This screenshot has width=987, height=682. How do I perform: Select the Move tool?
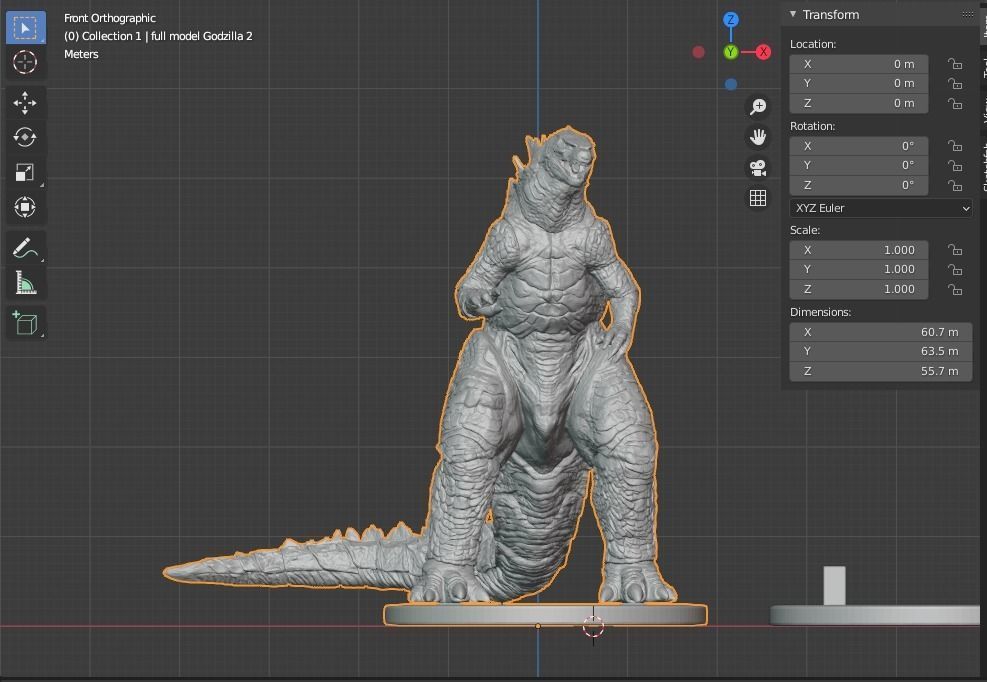pyautogui.click(x=25, y=102)
